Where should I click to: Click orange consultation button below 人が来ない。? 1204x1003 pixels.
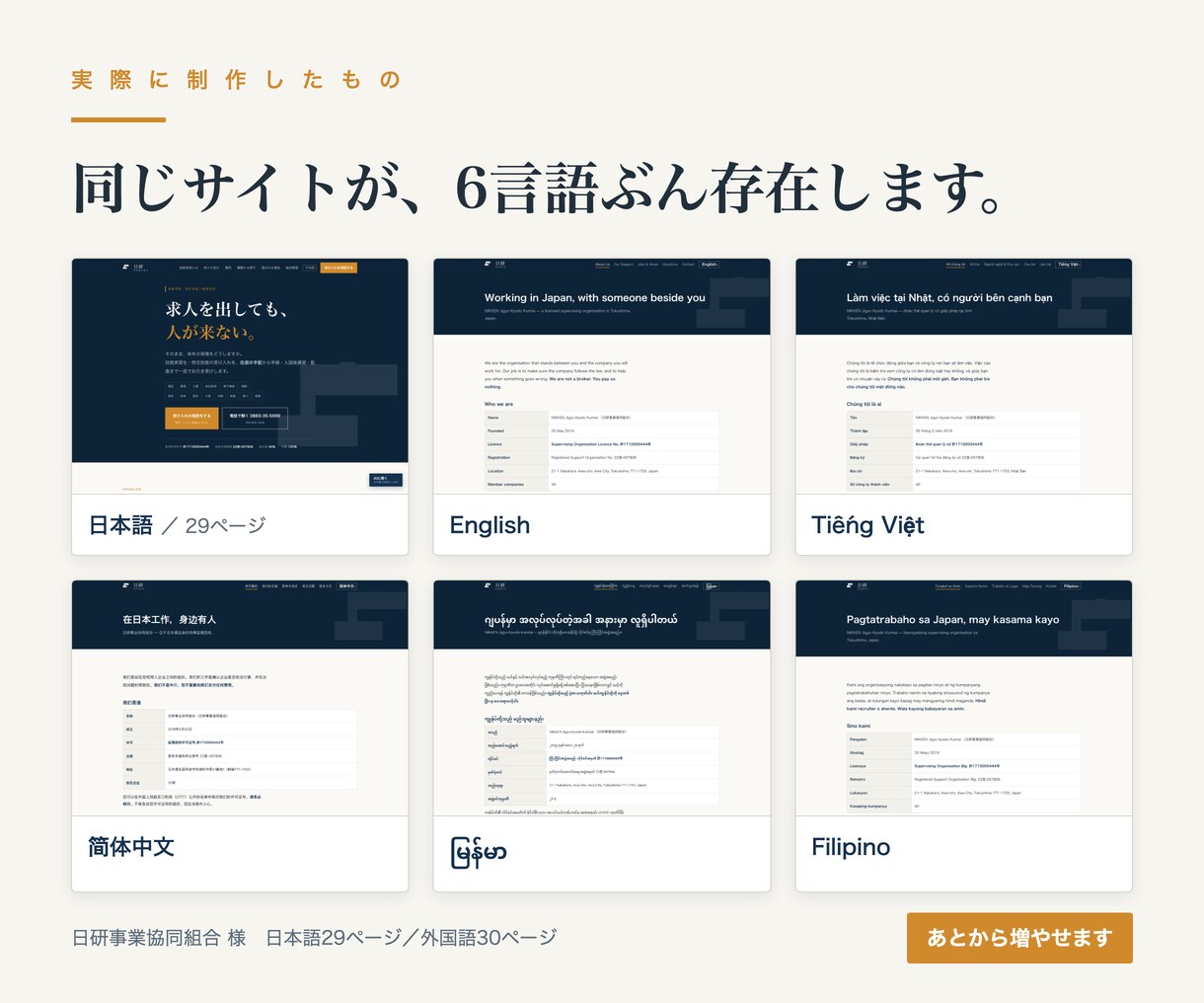coord(191,418)
